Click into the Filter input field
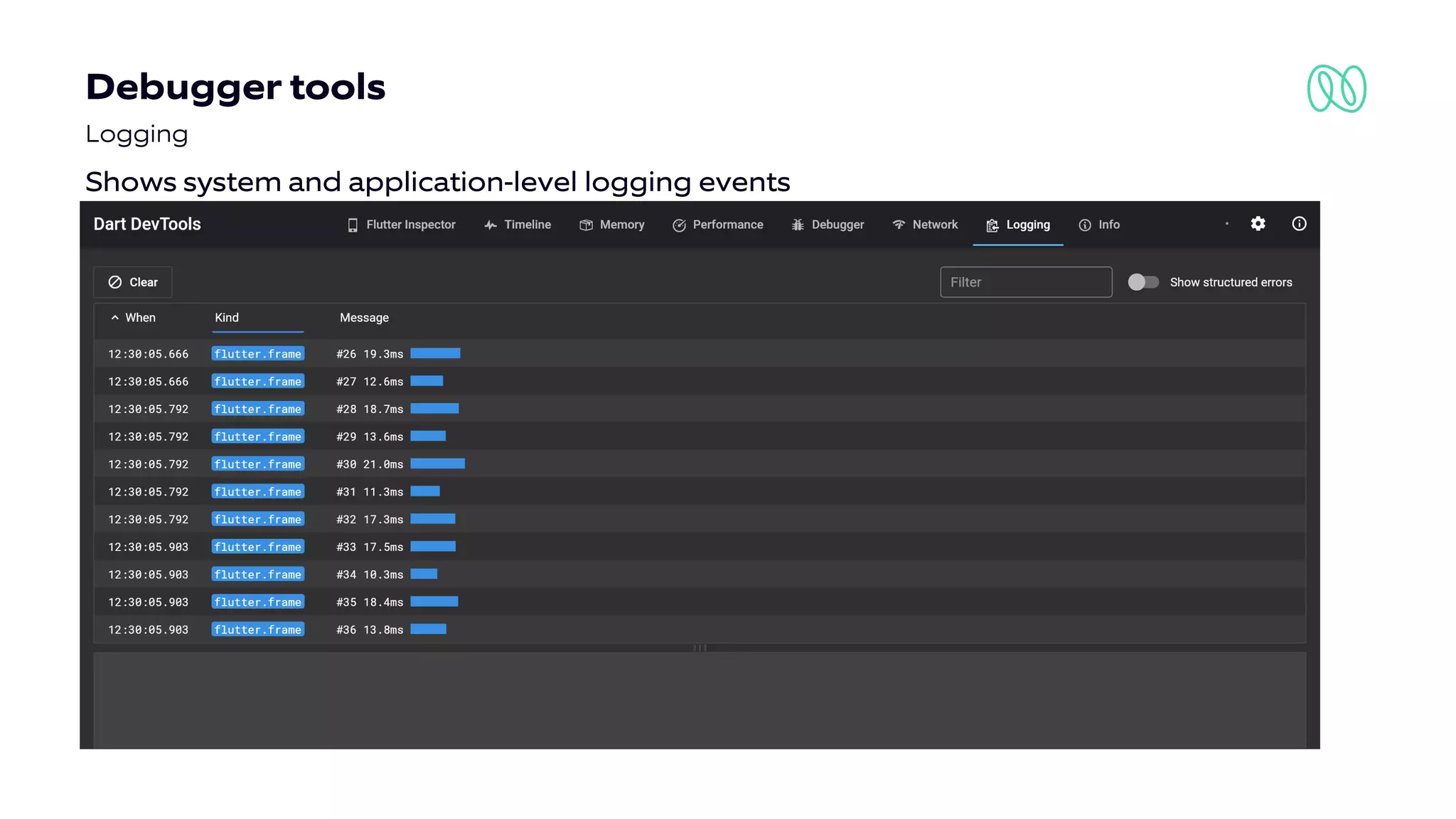 tap(1026, 282)
